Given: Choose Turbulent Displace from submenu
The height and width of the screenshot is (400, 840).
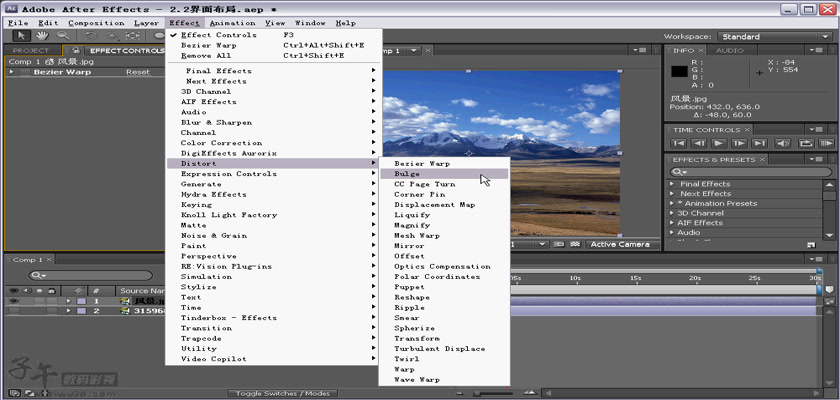Looking at the screenshot, I should [x=444, y=349].
